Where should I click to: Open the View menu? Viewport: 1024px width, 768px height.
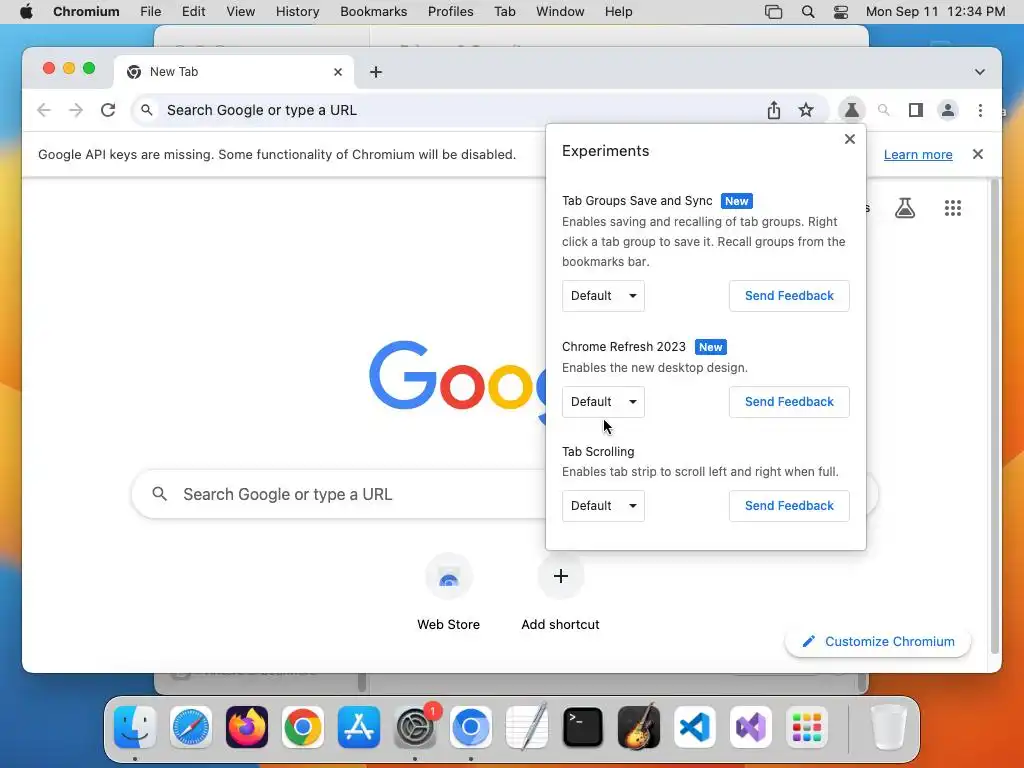(x=240, y=12)
